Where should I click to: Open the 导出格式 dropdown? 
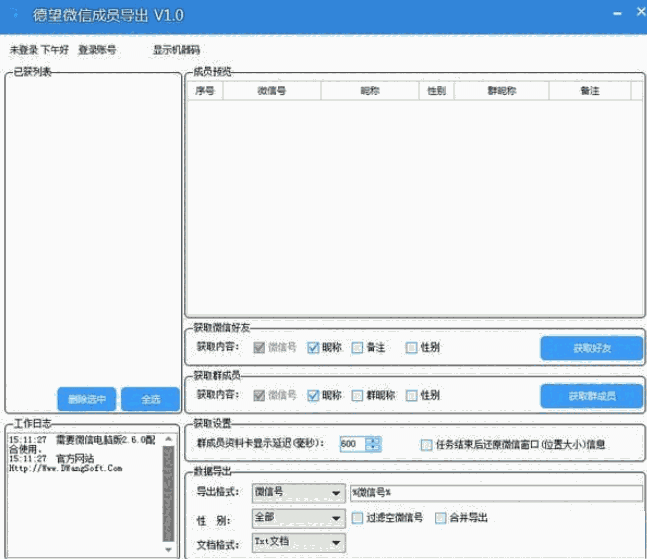point(334,493)
